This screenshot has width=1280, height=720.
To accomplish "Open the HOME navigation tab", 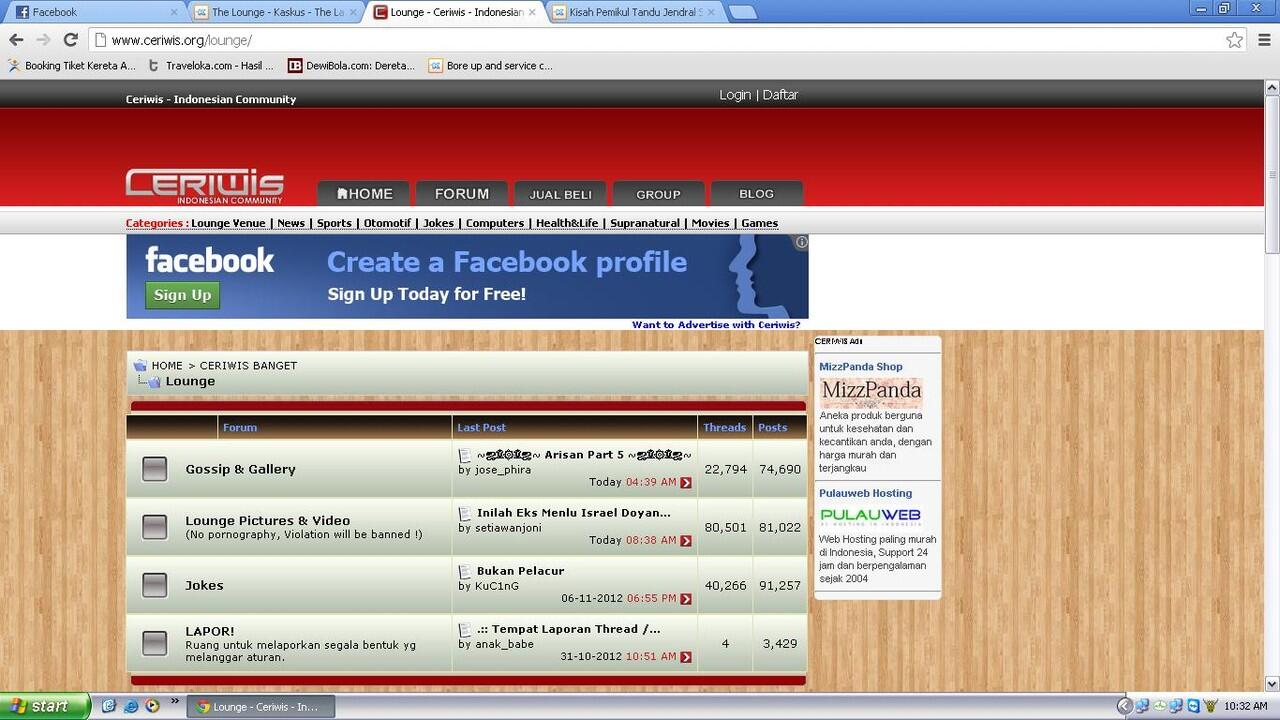I will tap(365, 194).
